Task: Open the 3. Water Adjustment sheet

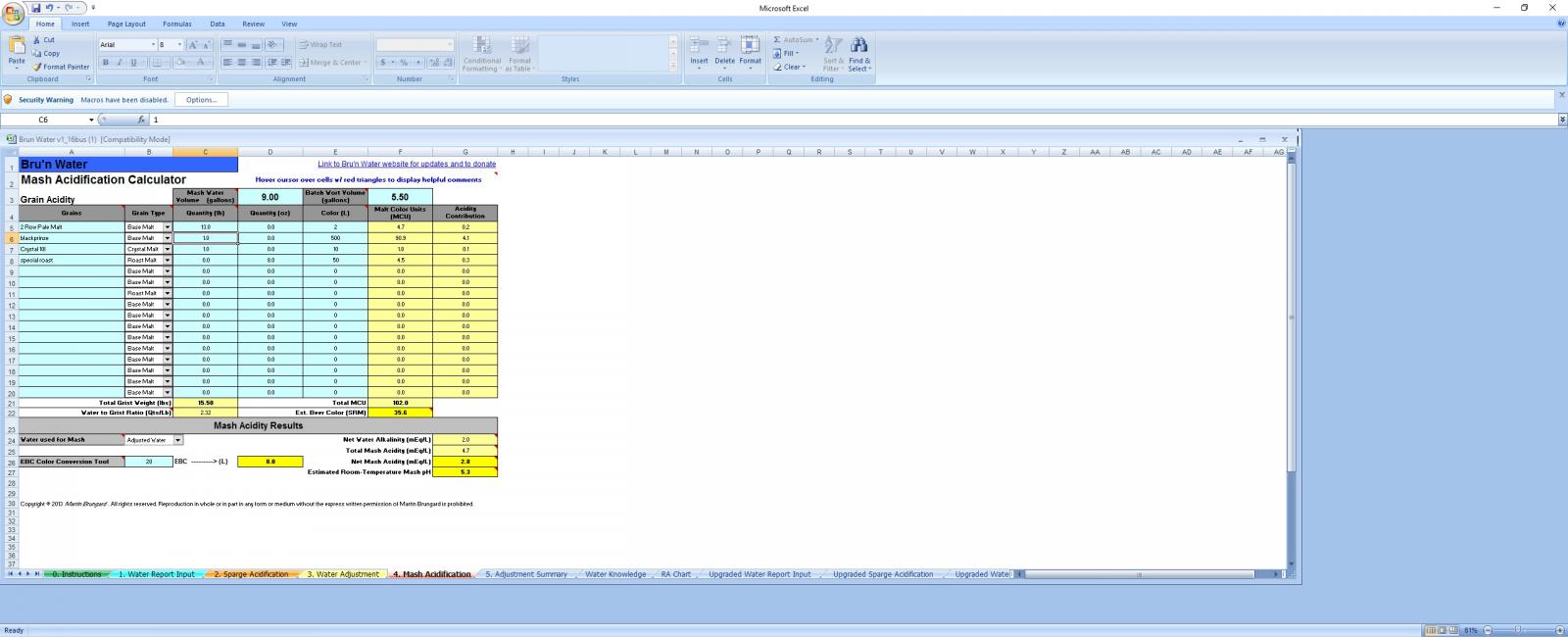Action: coord(343,574)
